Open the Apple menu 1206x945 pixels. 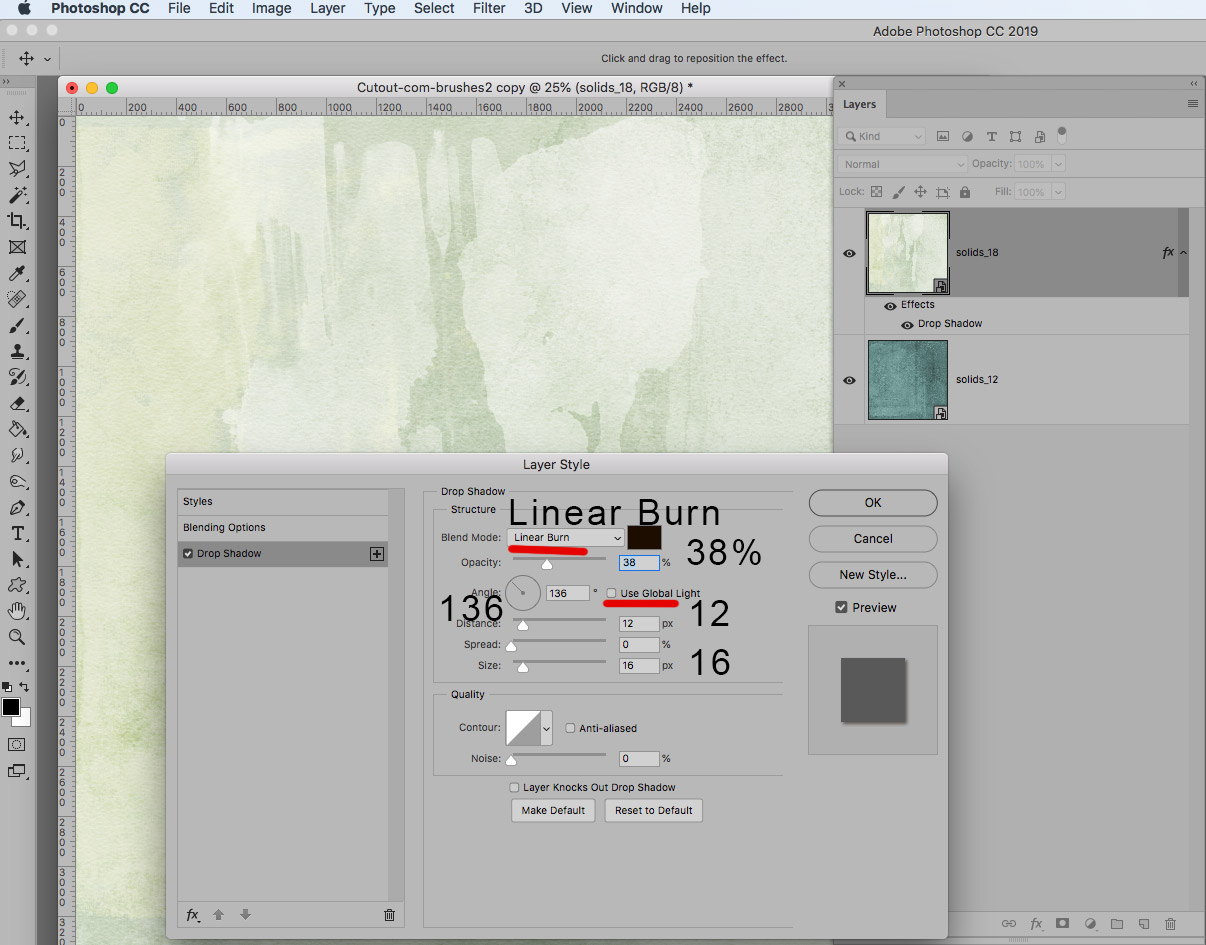25,8
